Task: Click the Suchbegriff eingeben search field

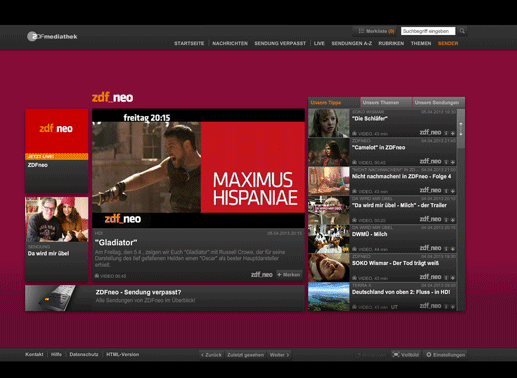Action: tap(428, 31)
